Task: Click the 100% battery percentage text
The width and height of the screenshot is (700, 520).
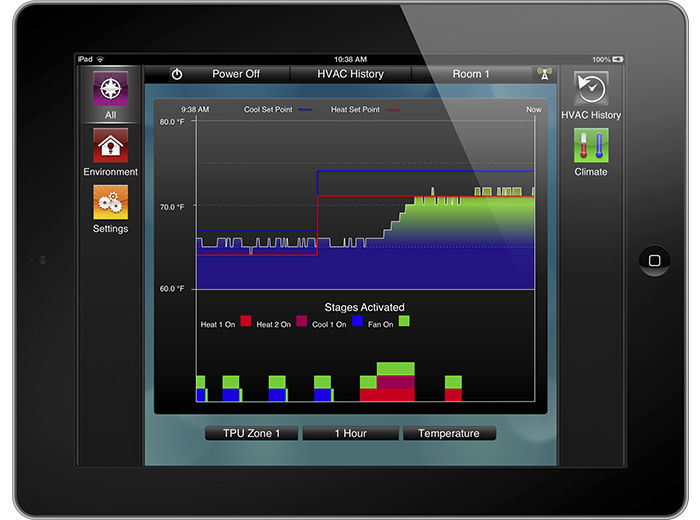Action: click(601, 59)
